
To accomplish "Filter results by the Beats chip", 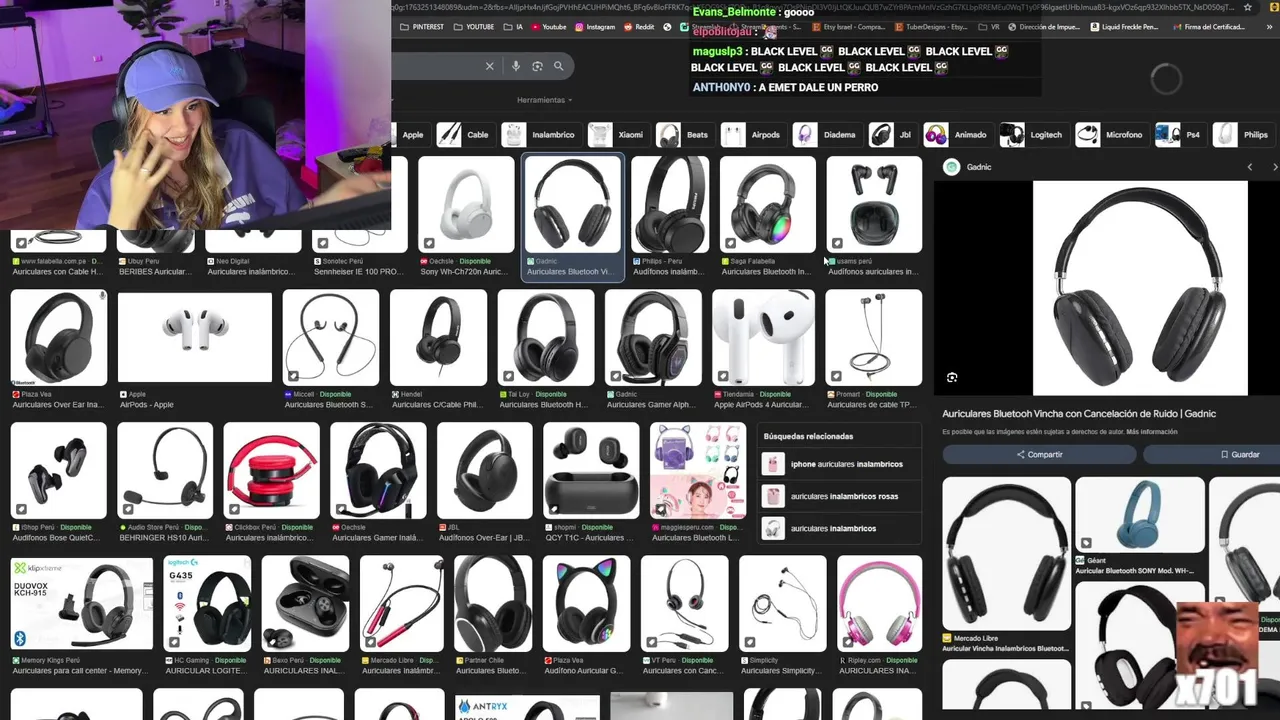I will [684, 135].
